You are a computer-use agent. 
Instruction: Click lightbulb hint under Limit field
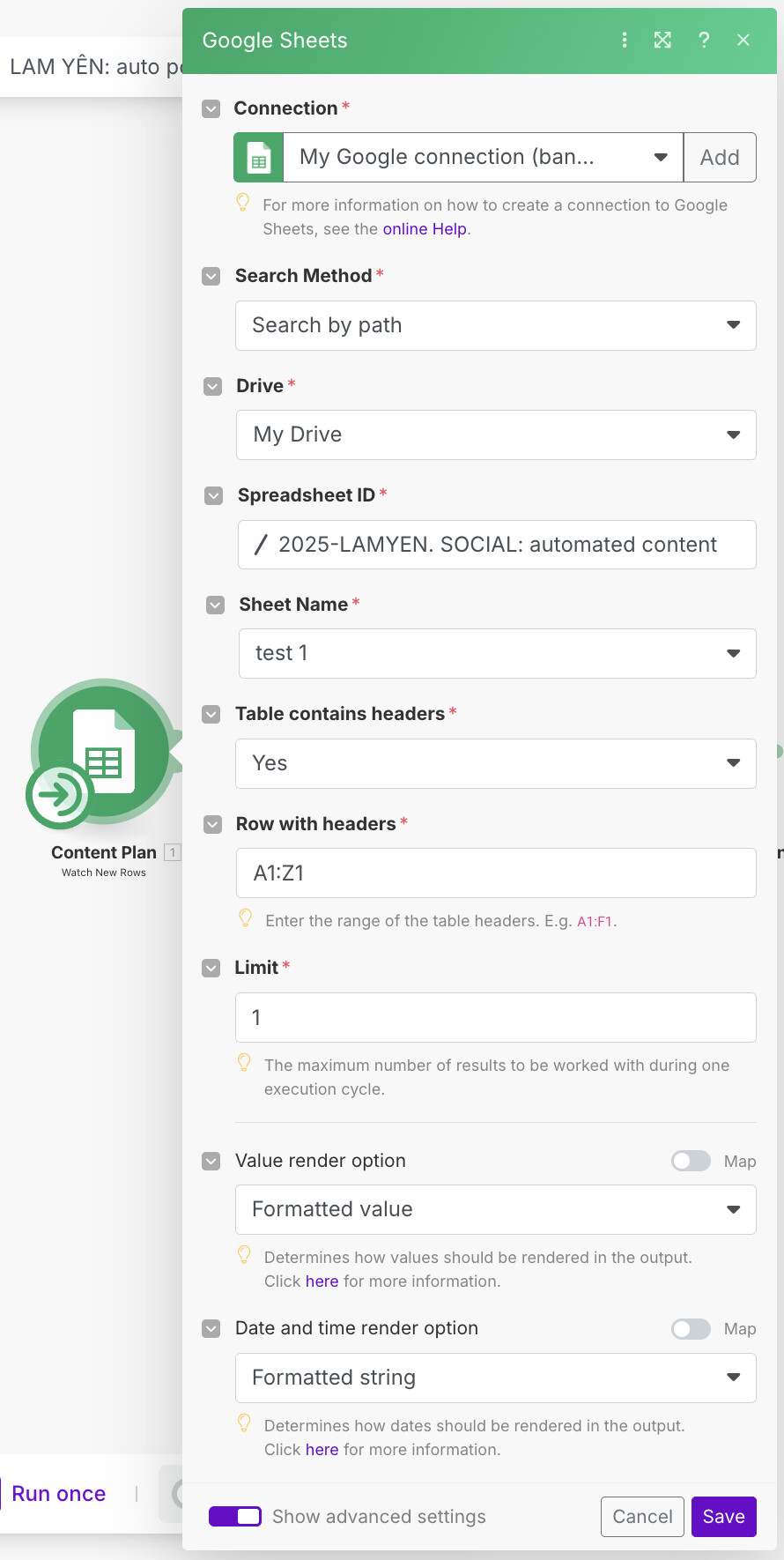click(245, 1063)
